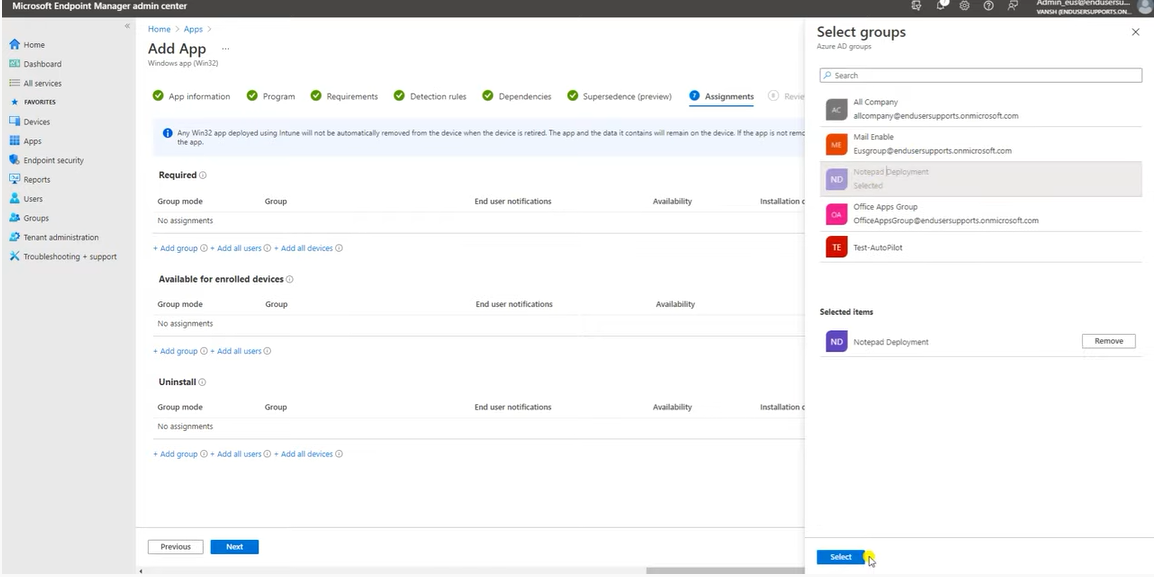Open the Tenant administration icon
1154x577 pixels.
15,237
